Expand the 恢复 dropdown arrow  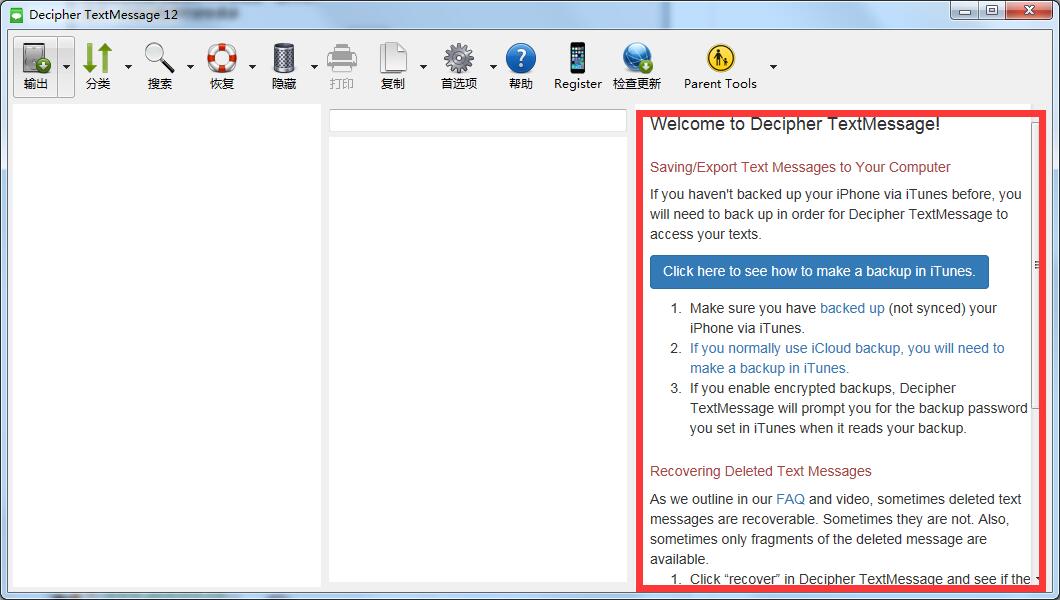[x=252, y=67]
